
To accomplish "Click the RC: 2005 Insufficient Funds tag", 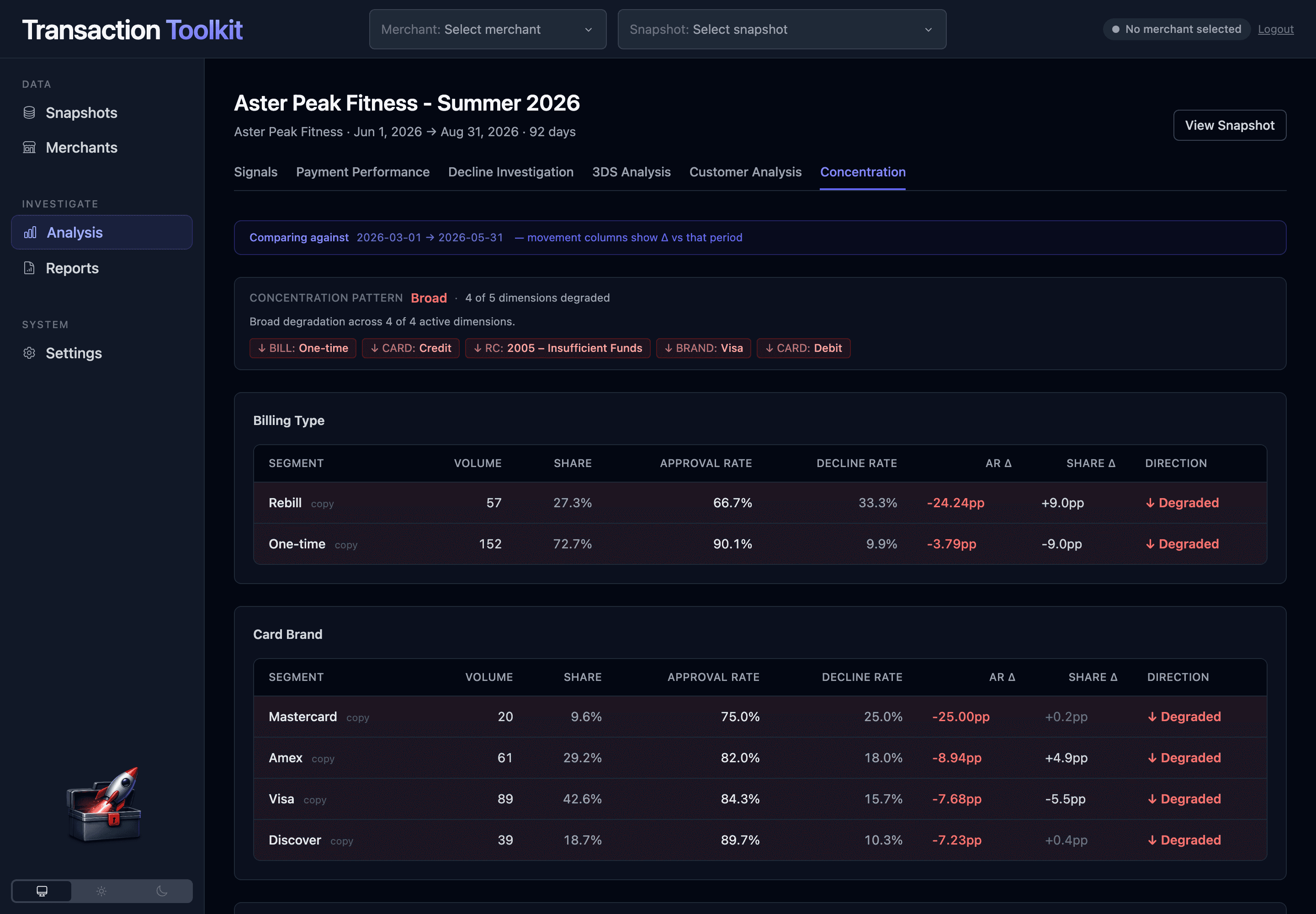I will pyautogui.click(x=557, y=348).
